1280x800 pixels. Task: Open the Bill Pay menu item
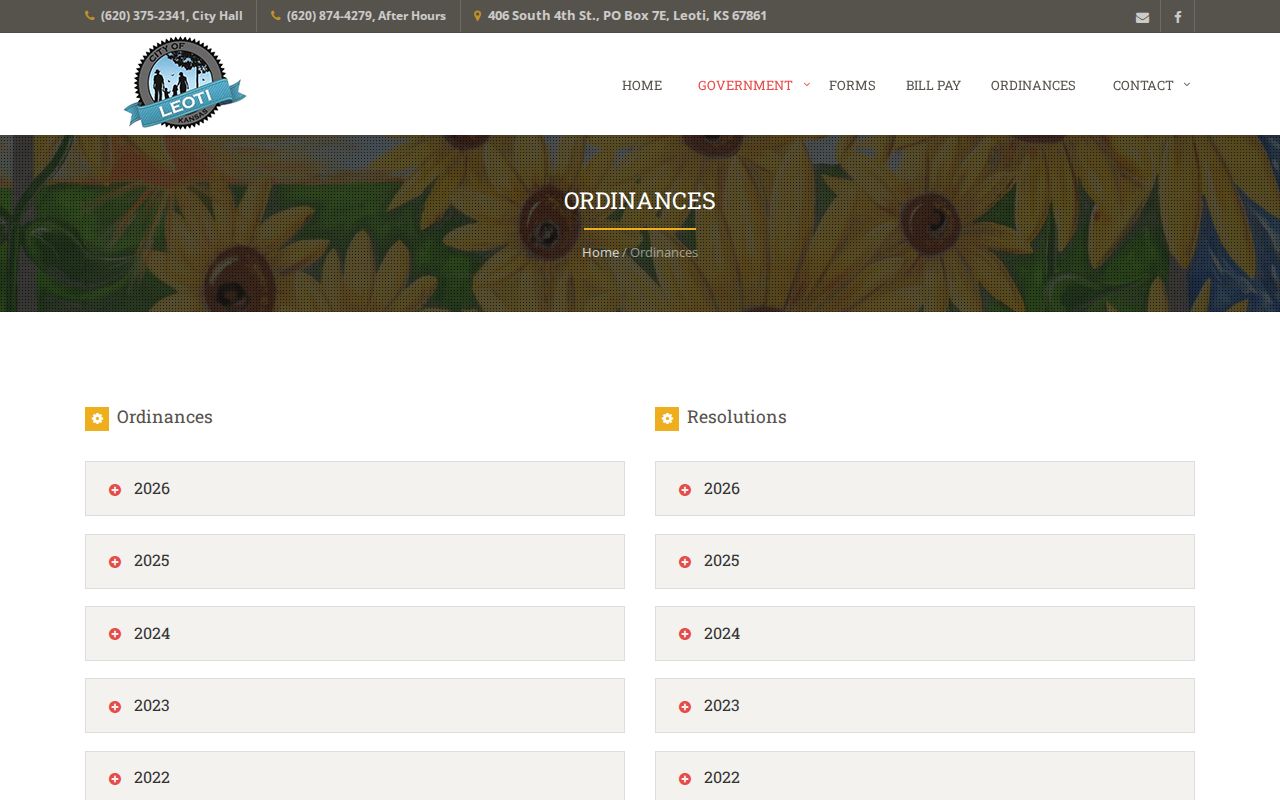pos(933,85)
